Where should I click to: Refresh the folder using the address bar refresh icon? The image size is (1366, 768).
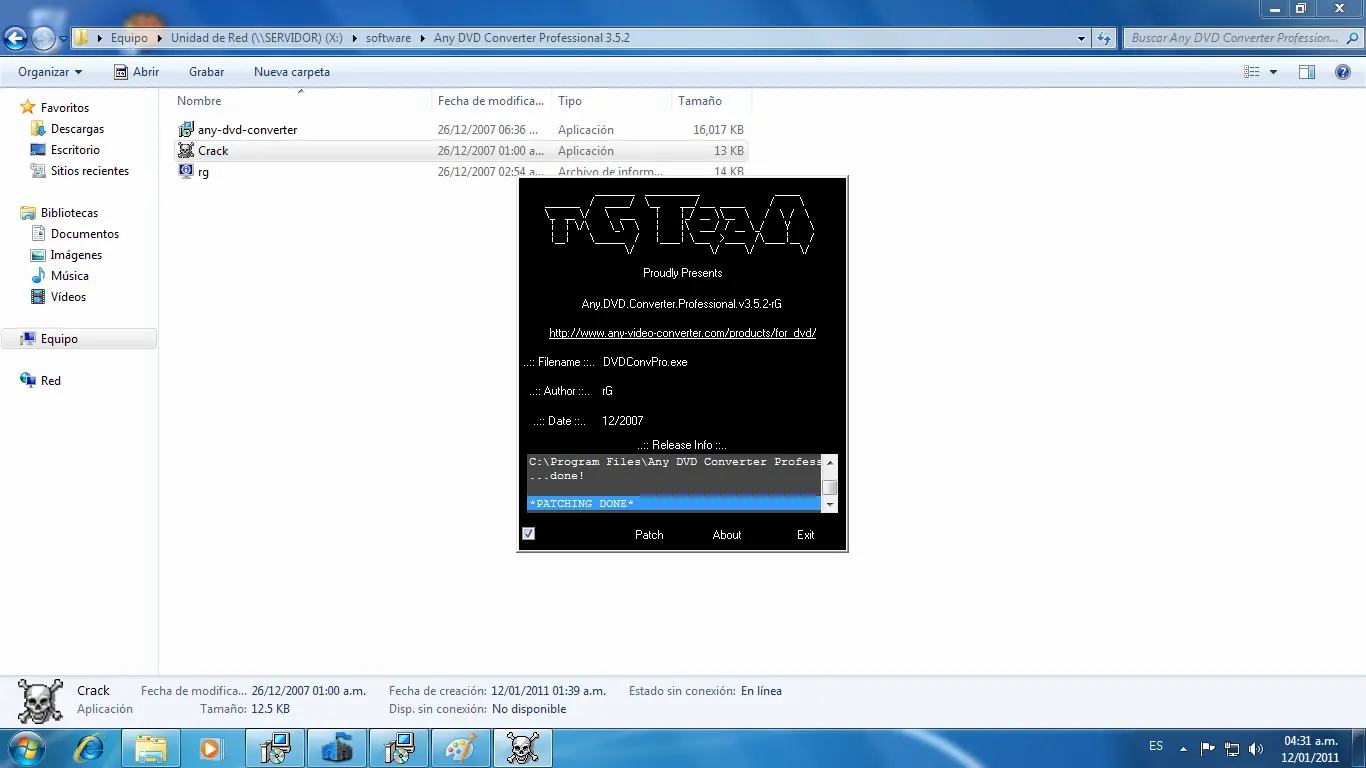point(1104,38)
